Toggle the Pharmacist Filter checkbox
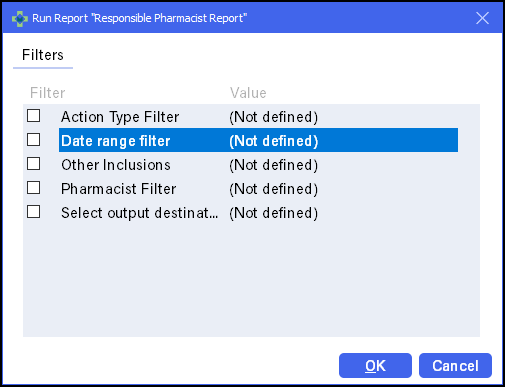This screenshot has height=387, width=505. pyautogui.click(x=34, y=188)
